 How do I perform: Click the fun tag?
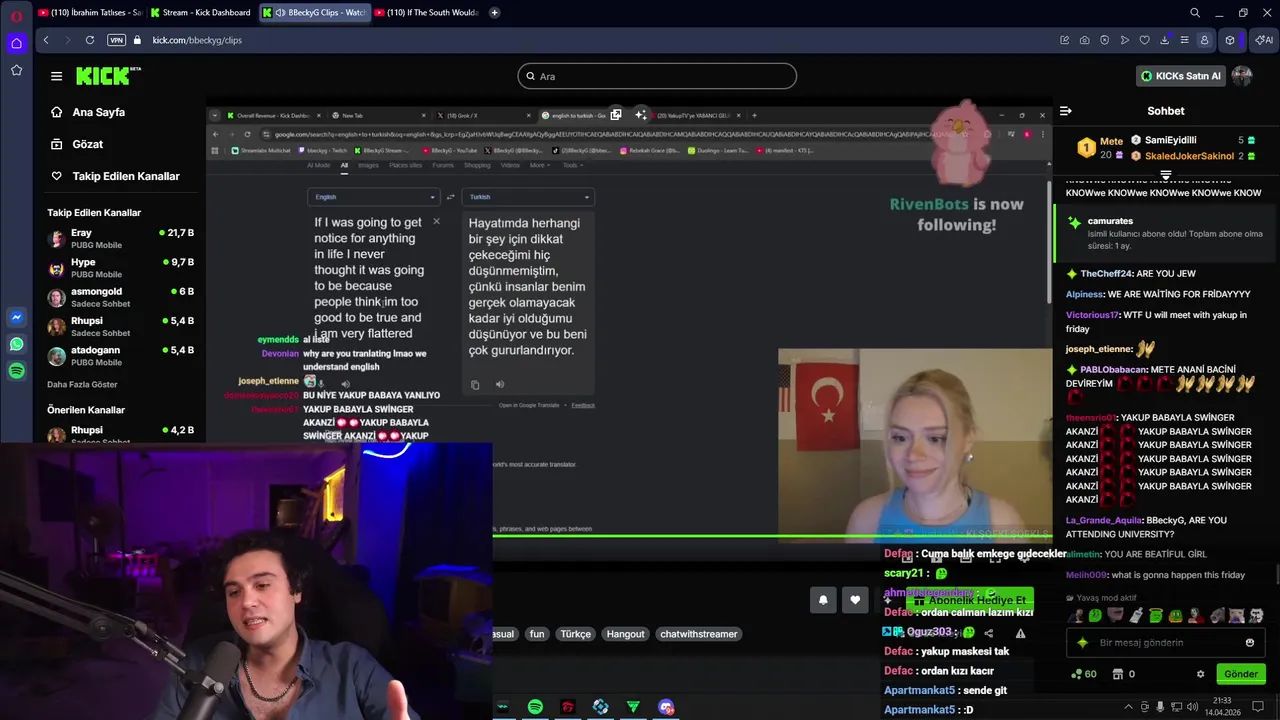pyautogui.click(x=537, y=634)
